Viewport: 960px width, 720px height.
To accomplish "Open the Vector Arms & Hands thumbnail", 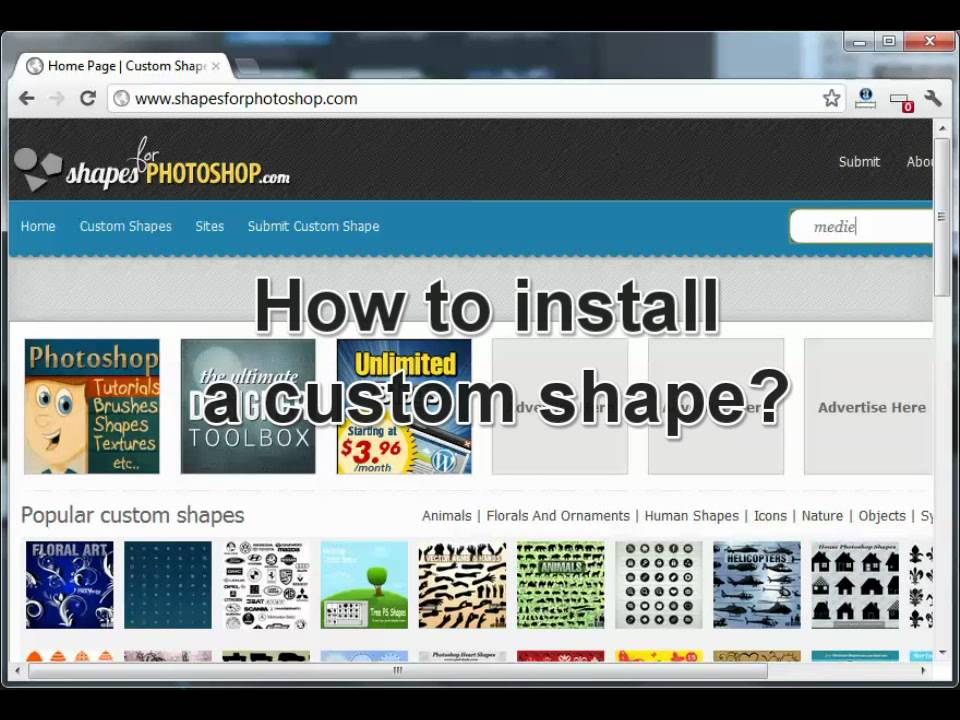I will [x=462, y=585].
